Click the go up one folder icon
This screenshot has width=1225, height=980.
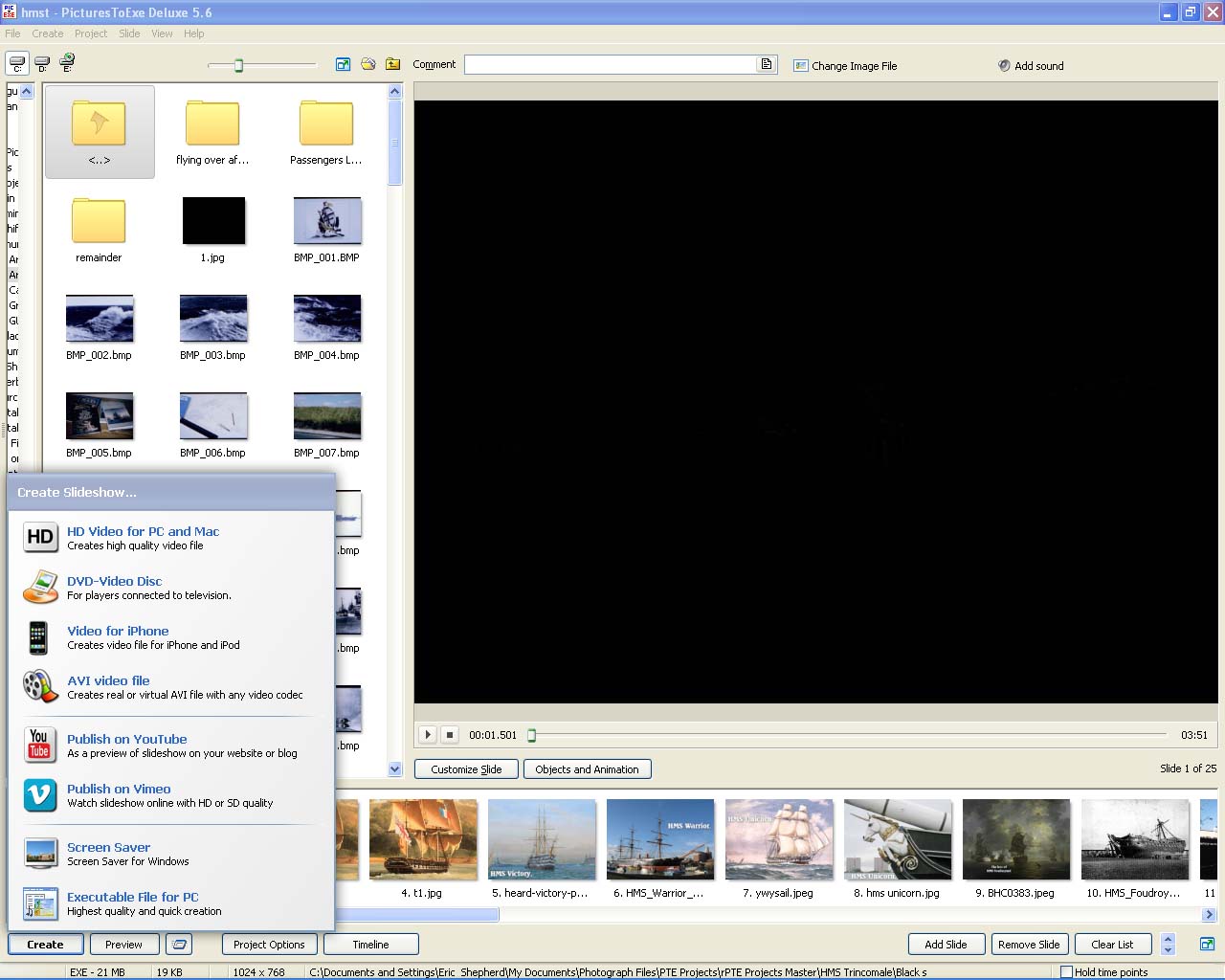(x=393, y=64)
